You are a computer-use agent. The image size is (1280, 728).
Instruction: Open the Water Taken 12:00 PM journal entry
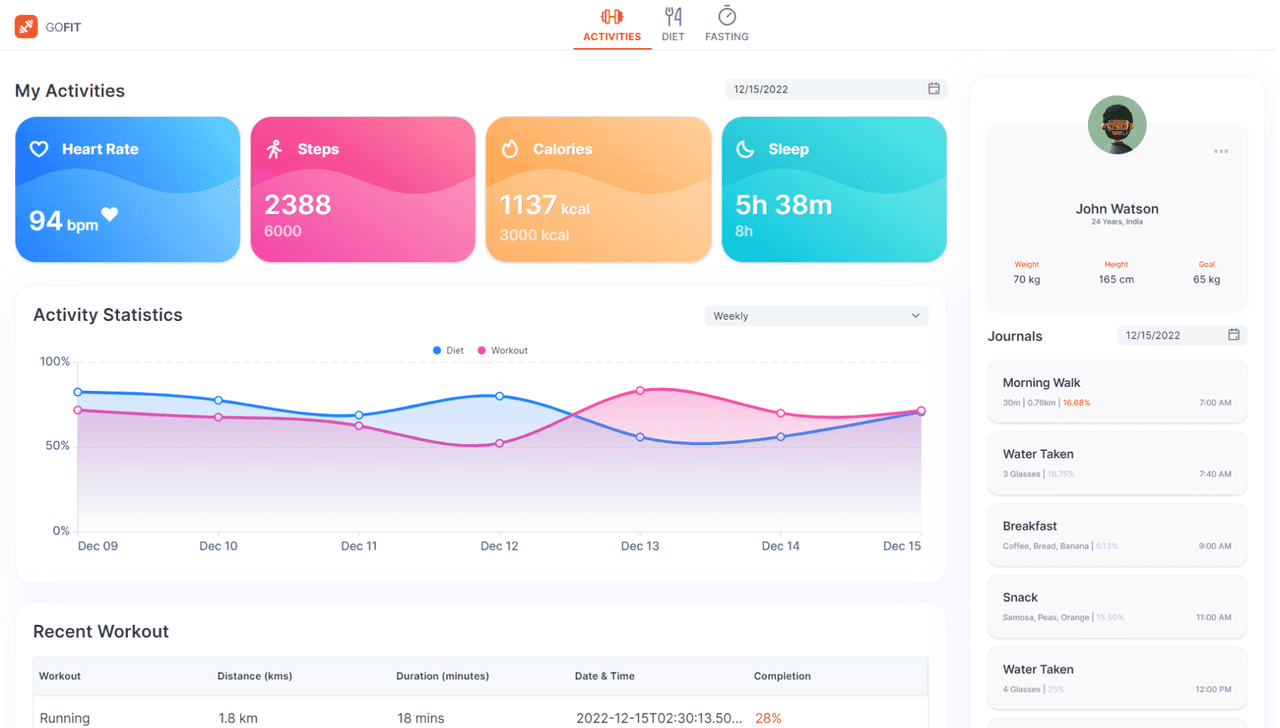1117,678
